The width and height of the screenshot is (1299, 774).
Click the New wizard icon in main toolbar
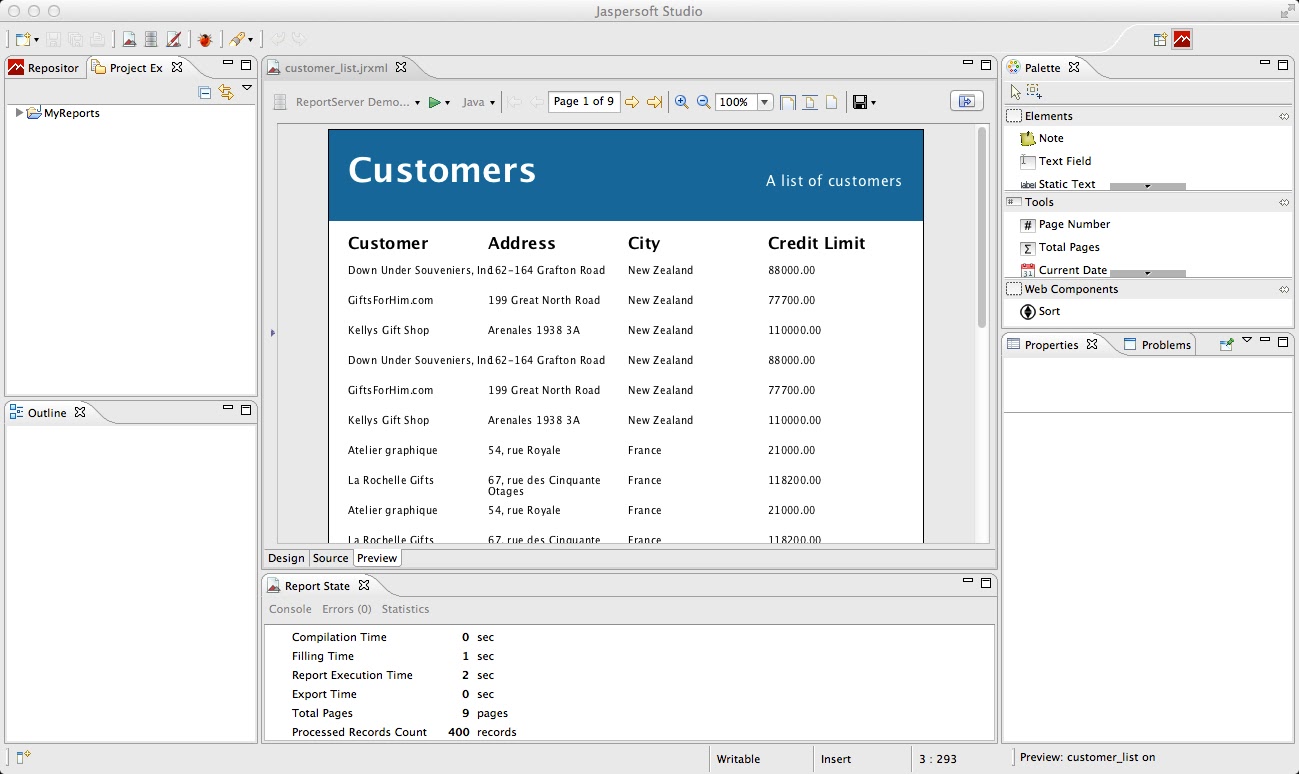23,40
